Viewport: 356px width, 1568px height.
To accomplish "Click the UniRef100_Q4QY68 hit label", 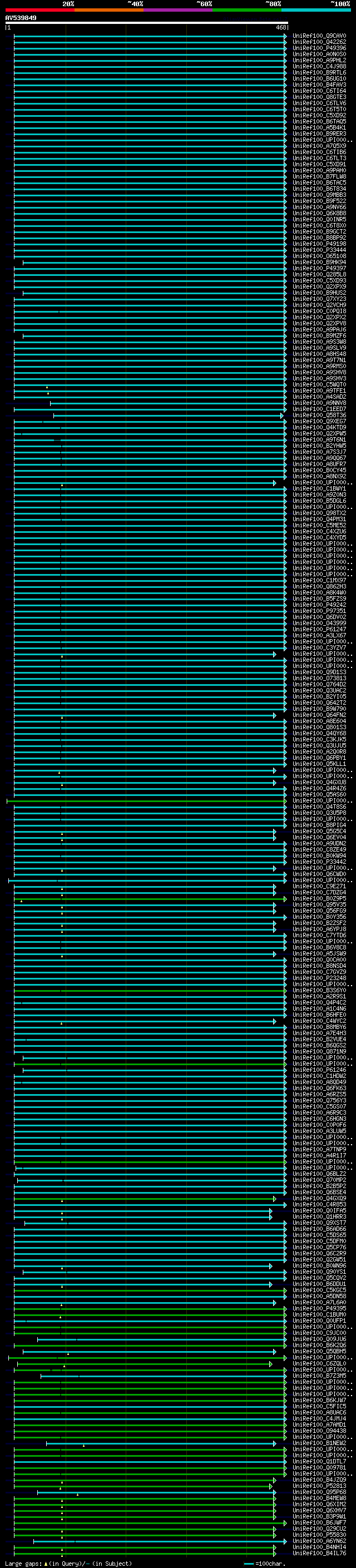I will pos(319,734).
